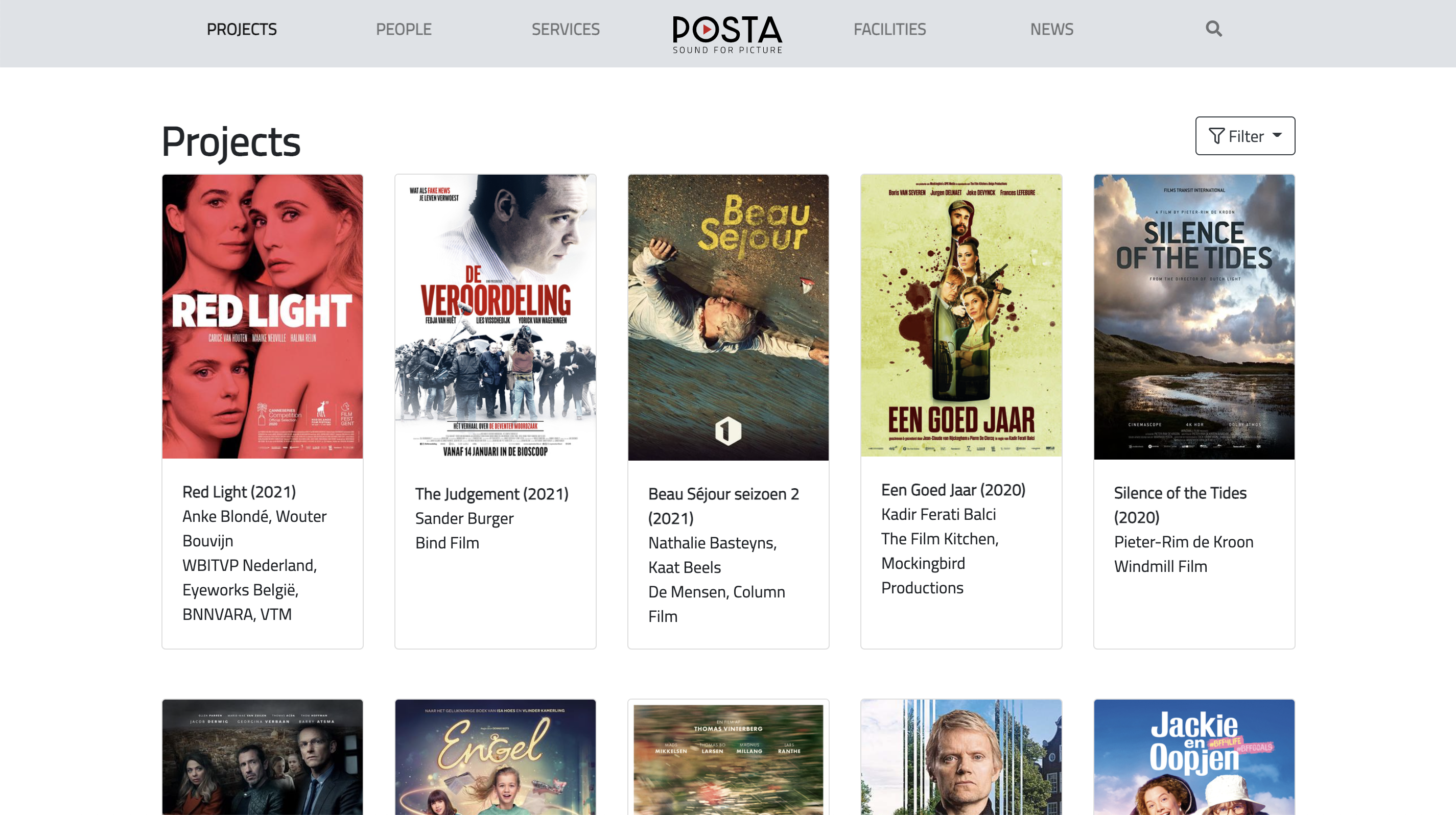Open the De Veroordeling poster thumbnail

[495, 318]
